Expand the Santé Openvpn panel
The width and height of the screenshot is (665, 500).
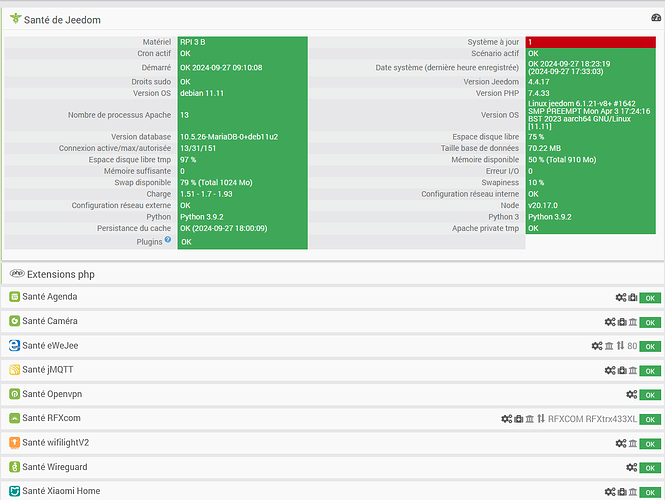[52, 394]
